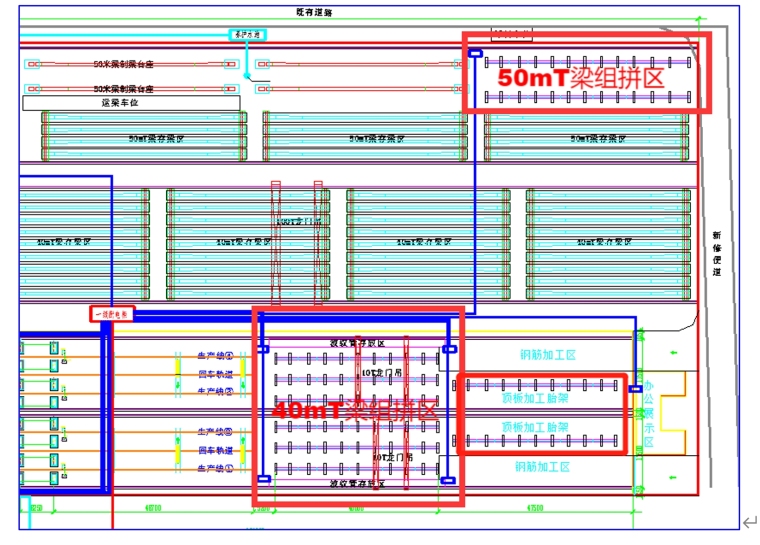Click the upper 顶板加工胎架 label
Screen dimensions: 760x545
click(x=535, y=397)
